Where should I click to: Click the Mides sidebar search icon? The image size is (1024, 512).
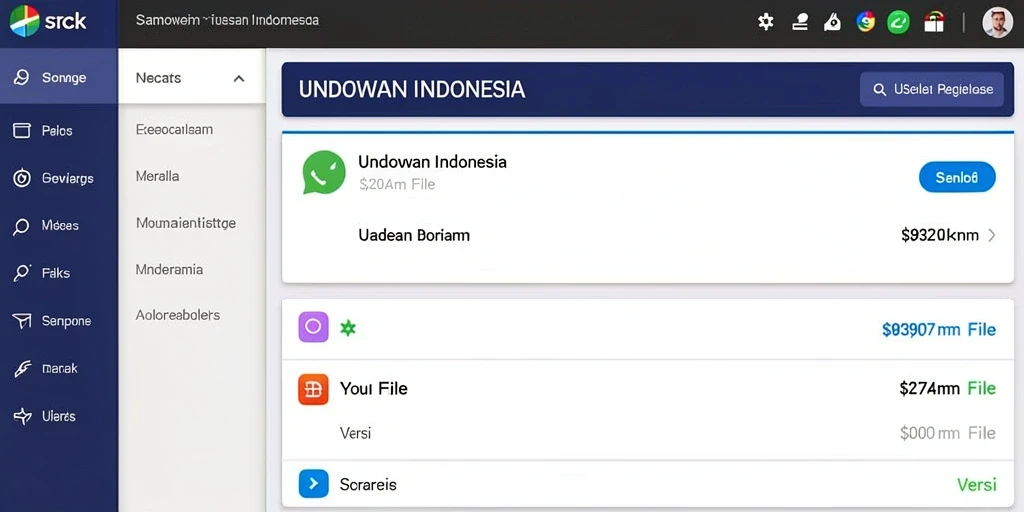22,226
